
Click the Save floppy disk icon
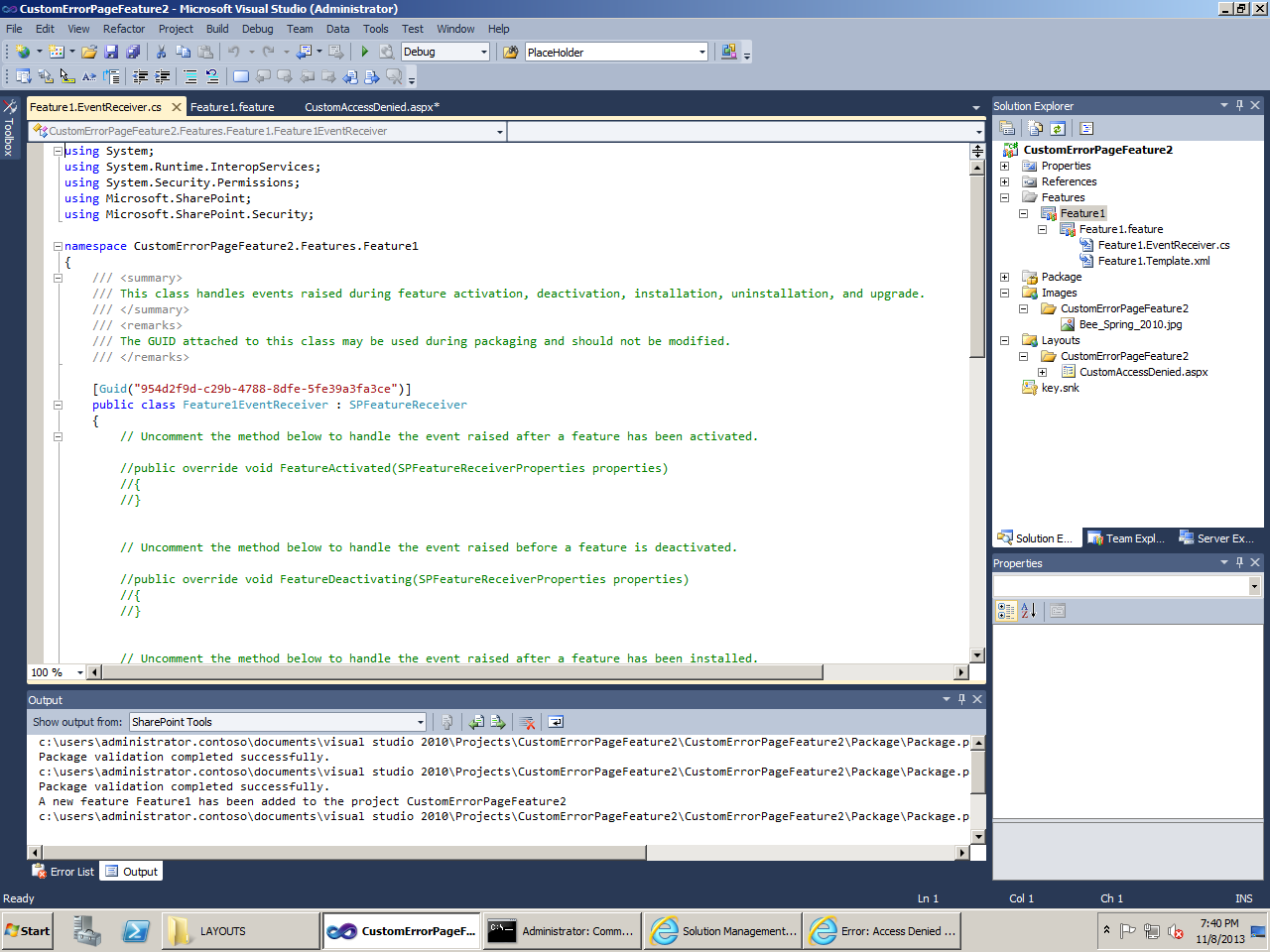click(x=111, y=52)
